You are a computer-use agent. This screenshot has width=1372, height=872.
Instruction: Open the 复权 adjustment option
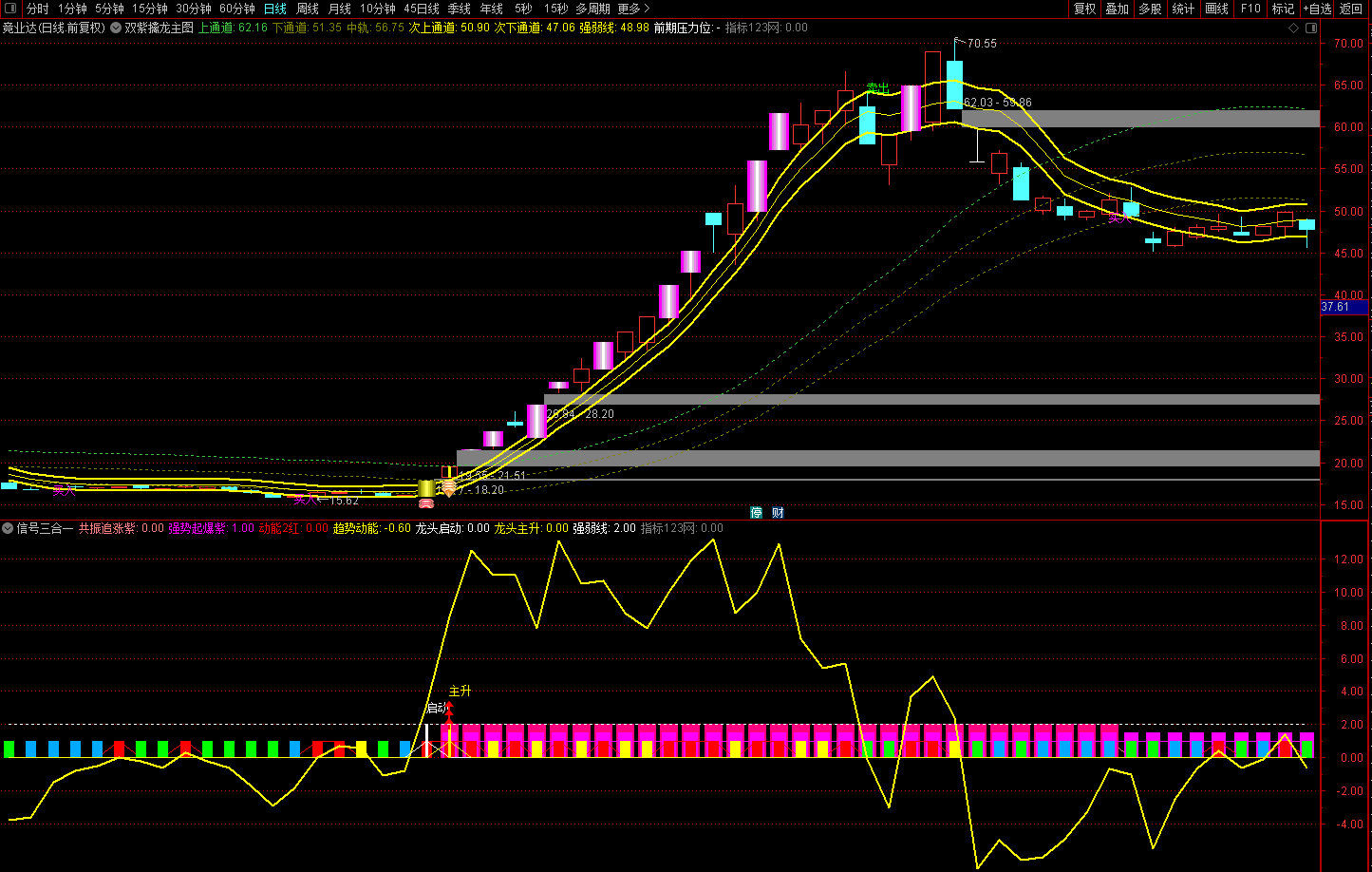click(1084, 9)
